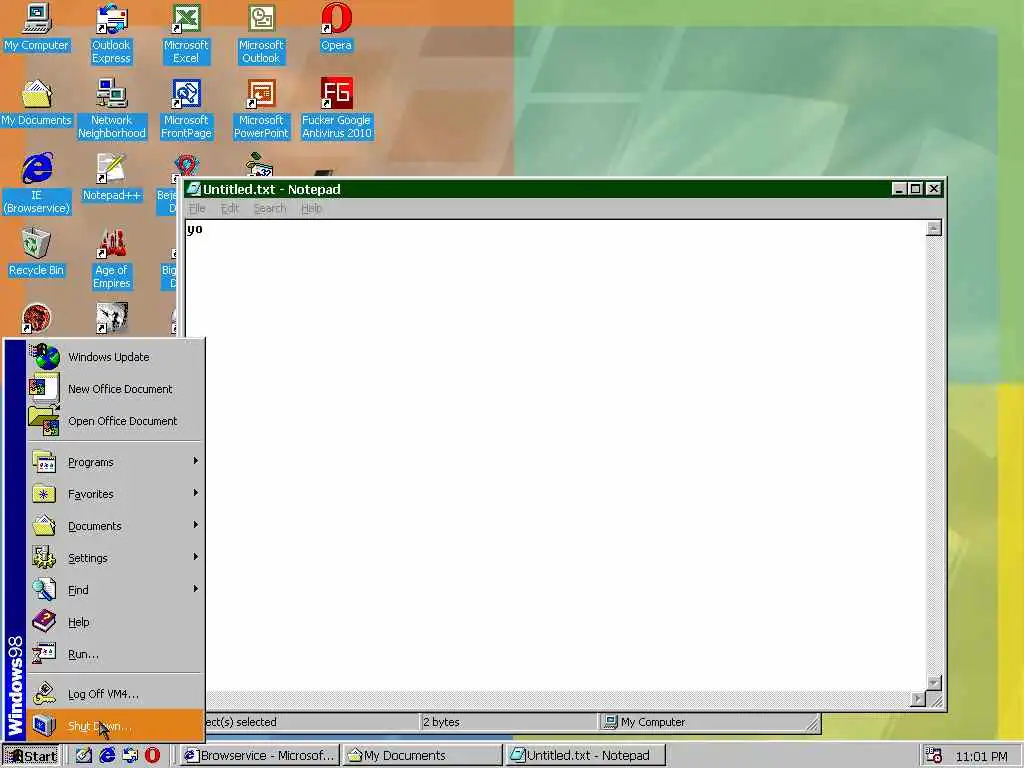Click Notepad vertical scrollbar up arrow

click(934, 228)
